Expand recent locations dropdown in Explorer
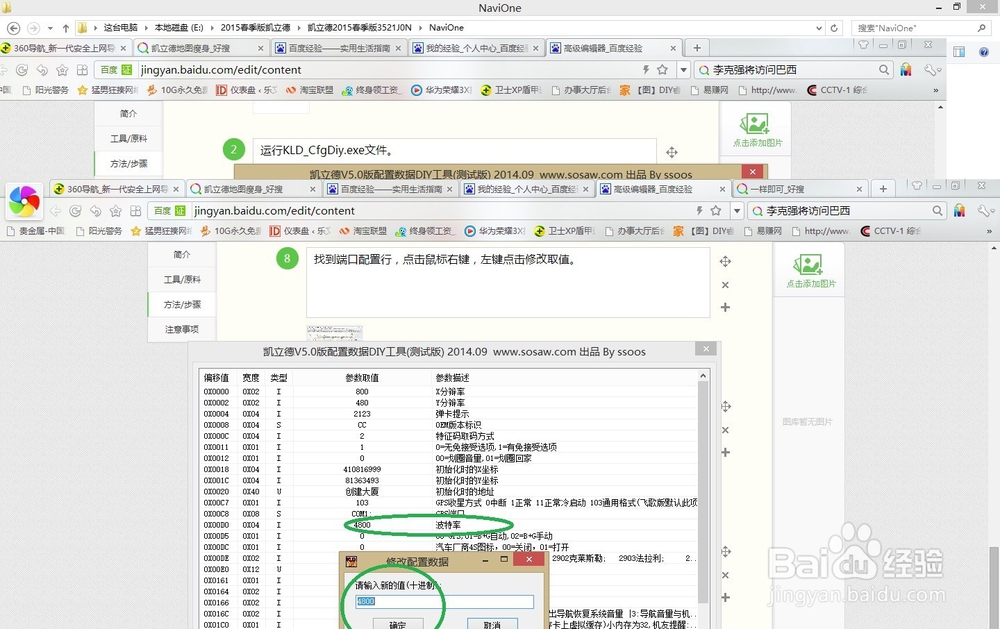The image size is (1000, 629). 50,28
